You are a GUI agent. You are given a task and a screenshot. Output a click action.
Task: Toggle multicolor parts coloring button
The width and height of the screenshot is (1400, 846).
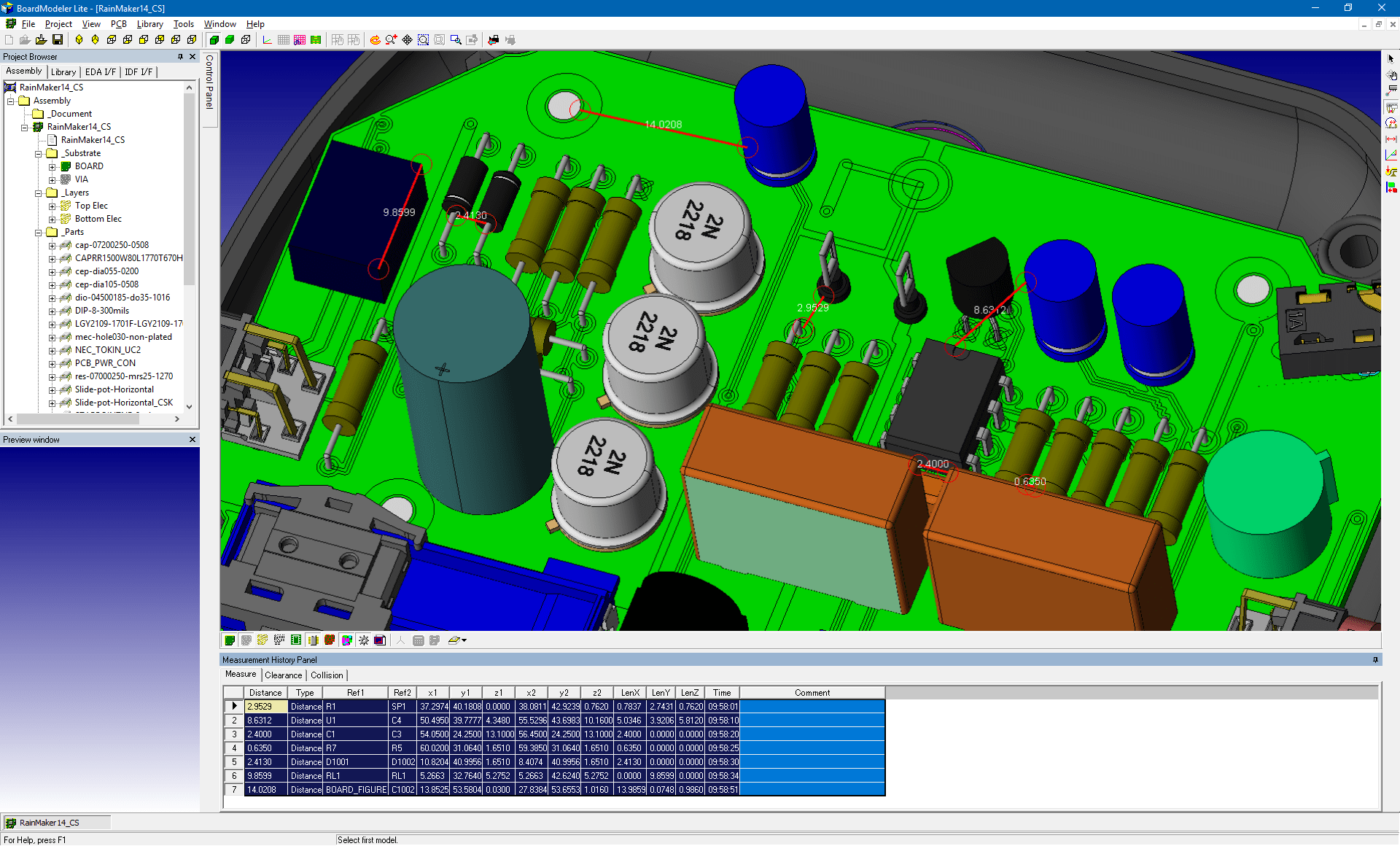[x=346, y=640]
